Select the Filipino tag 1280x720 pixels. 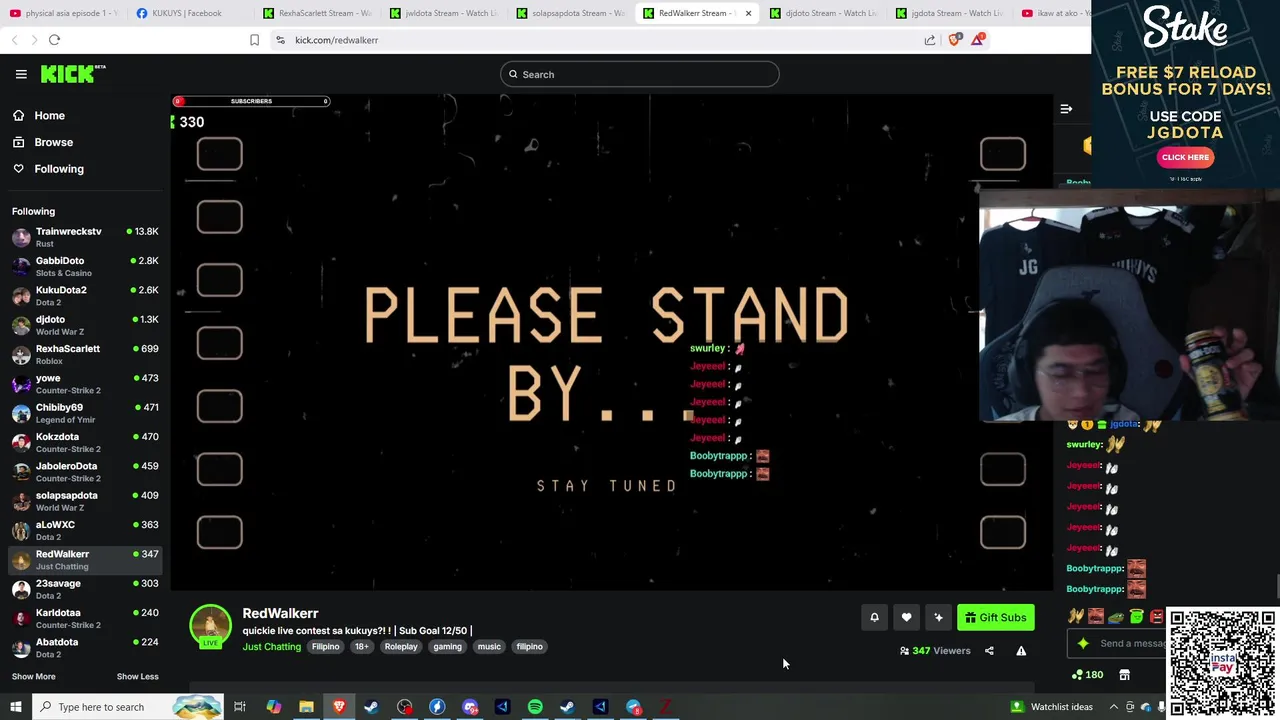pyautogui.click(x=325, y=647)
